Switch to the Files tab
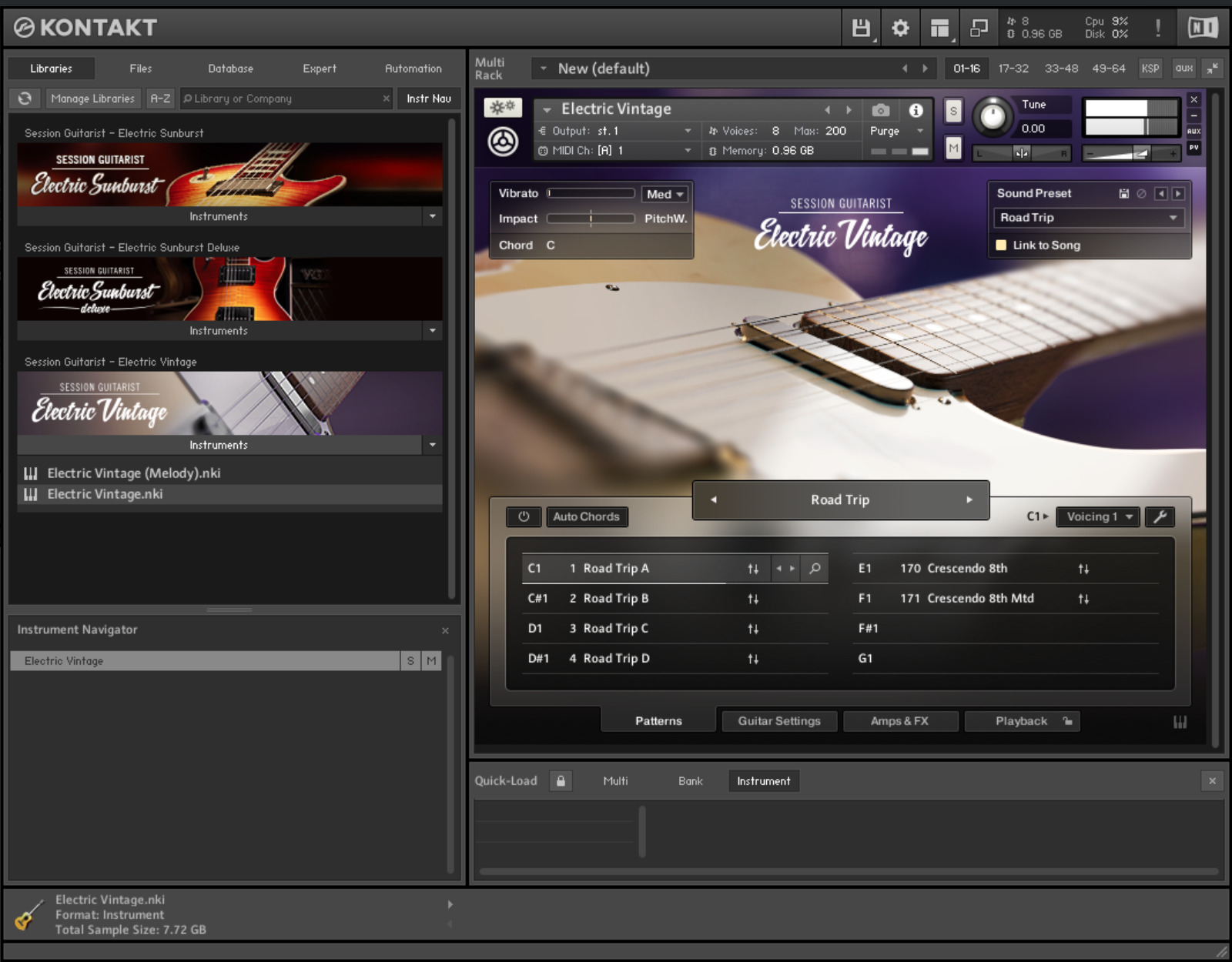This screenshot has width=1232, height=962. (141, 68)
